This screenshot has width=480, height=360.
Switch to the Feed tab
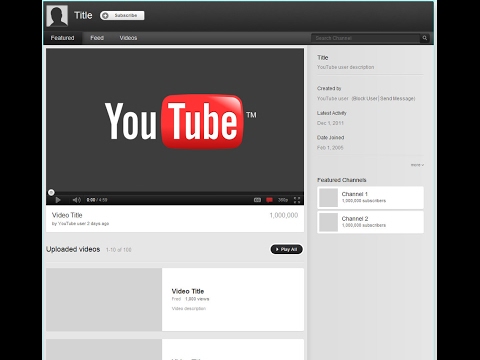click(97, 38)
